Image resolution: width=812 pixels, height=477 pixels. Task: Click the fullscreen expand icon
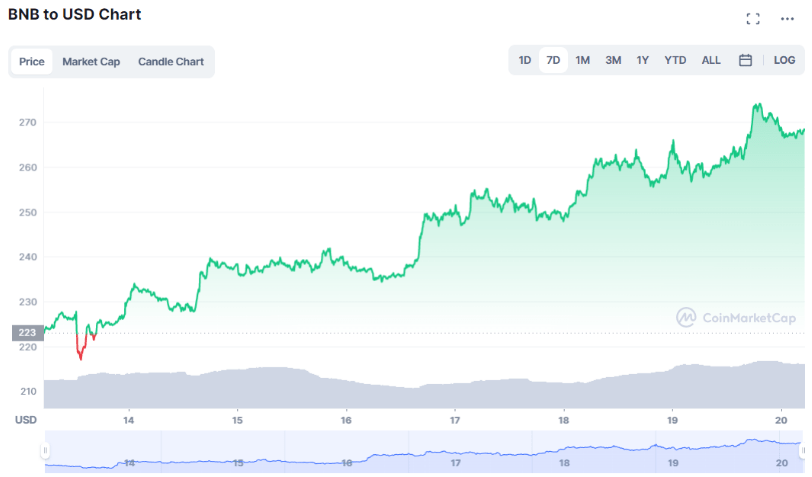pos(753,19)
